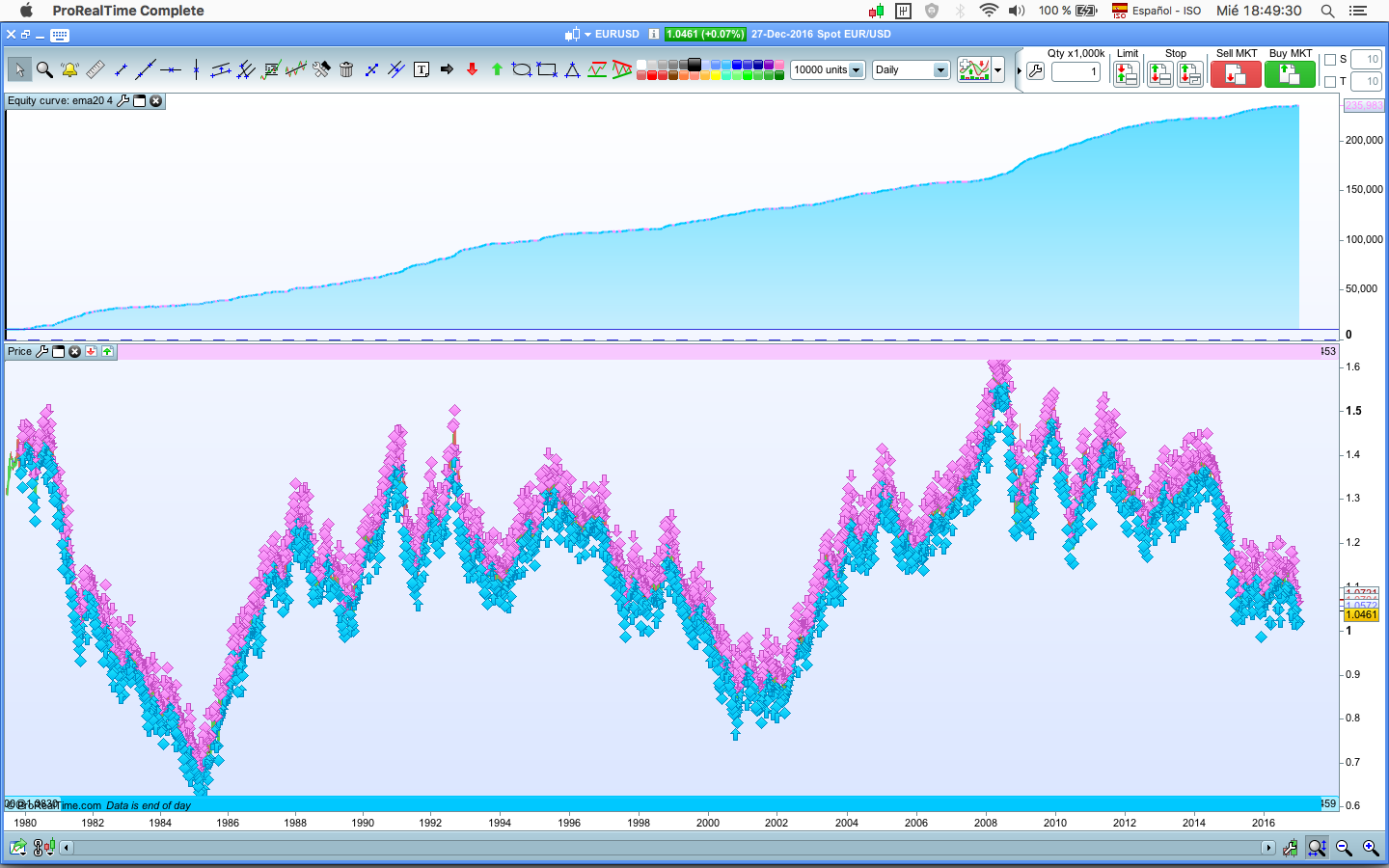Image resolution: width=1389 pixels, height=868 pixels.
Task: Click the Buy MKT button
Action: (x=1290, y=73)
